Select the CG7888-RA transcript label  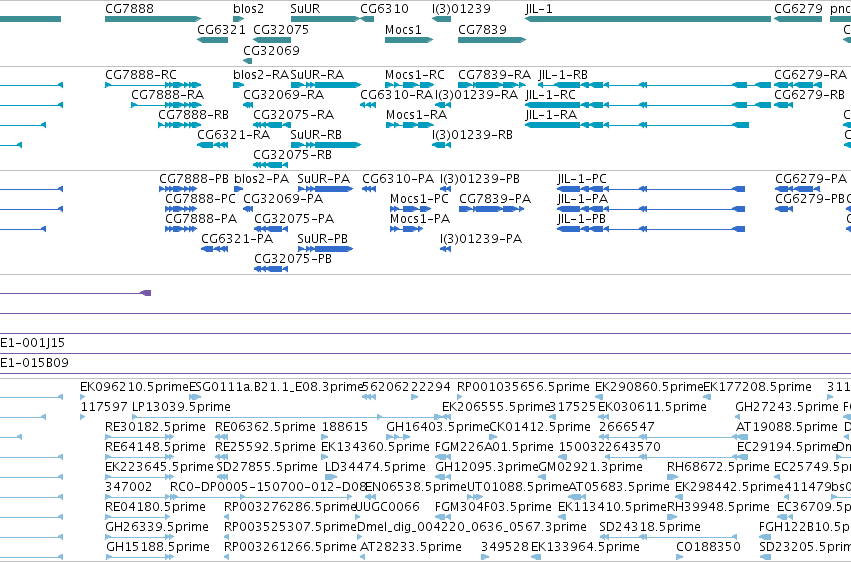pyautogui.click(x=168, y=94)
